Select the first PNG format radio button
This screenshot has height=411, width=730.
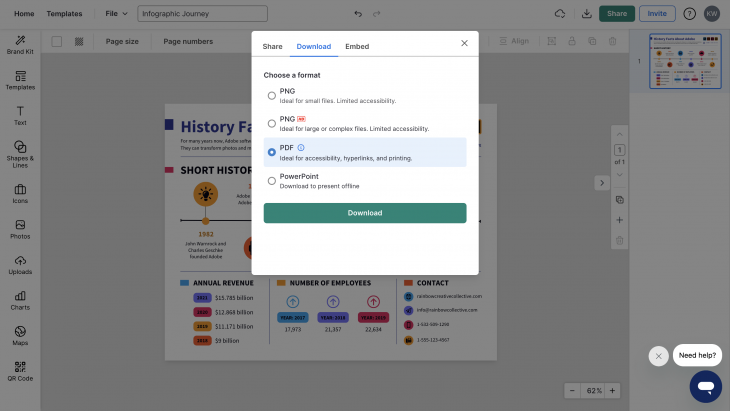pos(272,95)
